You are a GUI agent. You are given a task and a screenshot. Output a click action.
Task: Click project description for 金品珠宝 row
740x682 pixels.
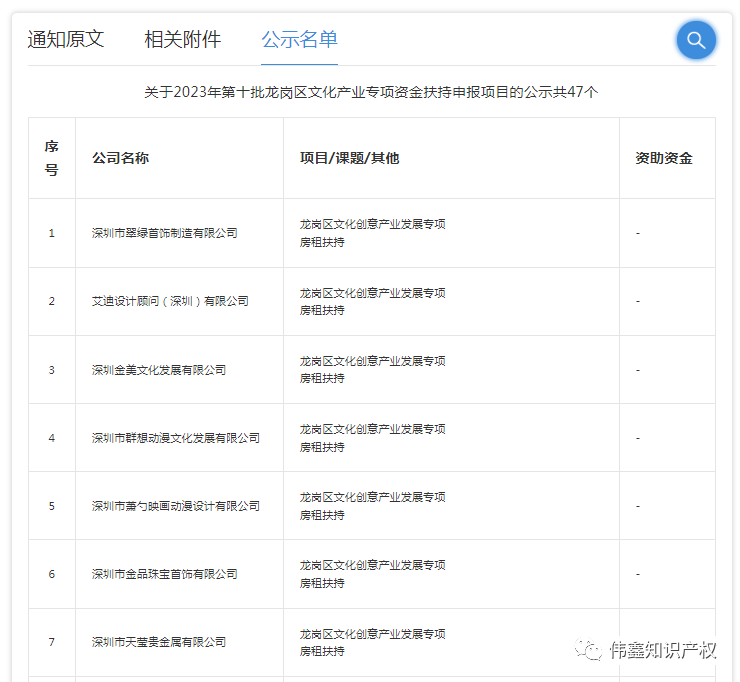[373, 574]
